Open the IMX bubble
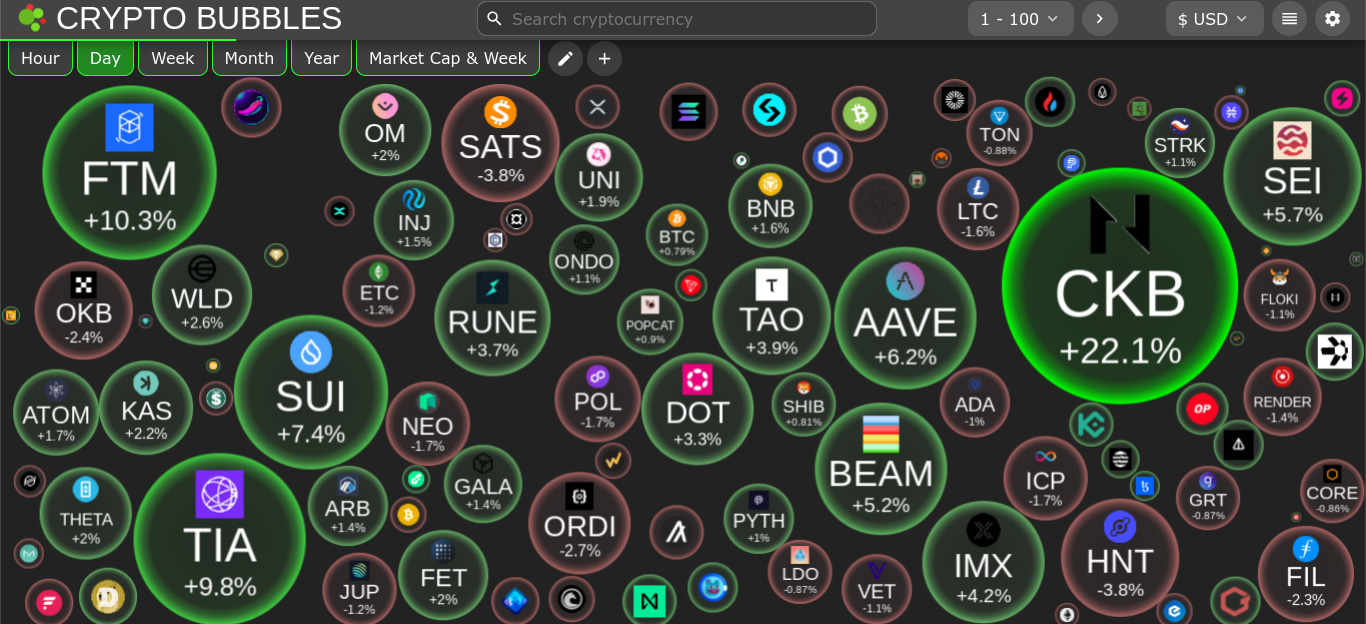This screenshot has height=624, width=1366. [x=983, y=562]
